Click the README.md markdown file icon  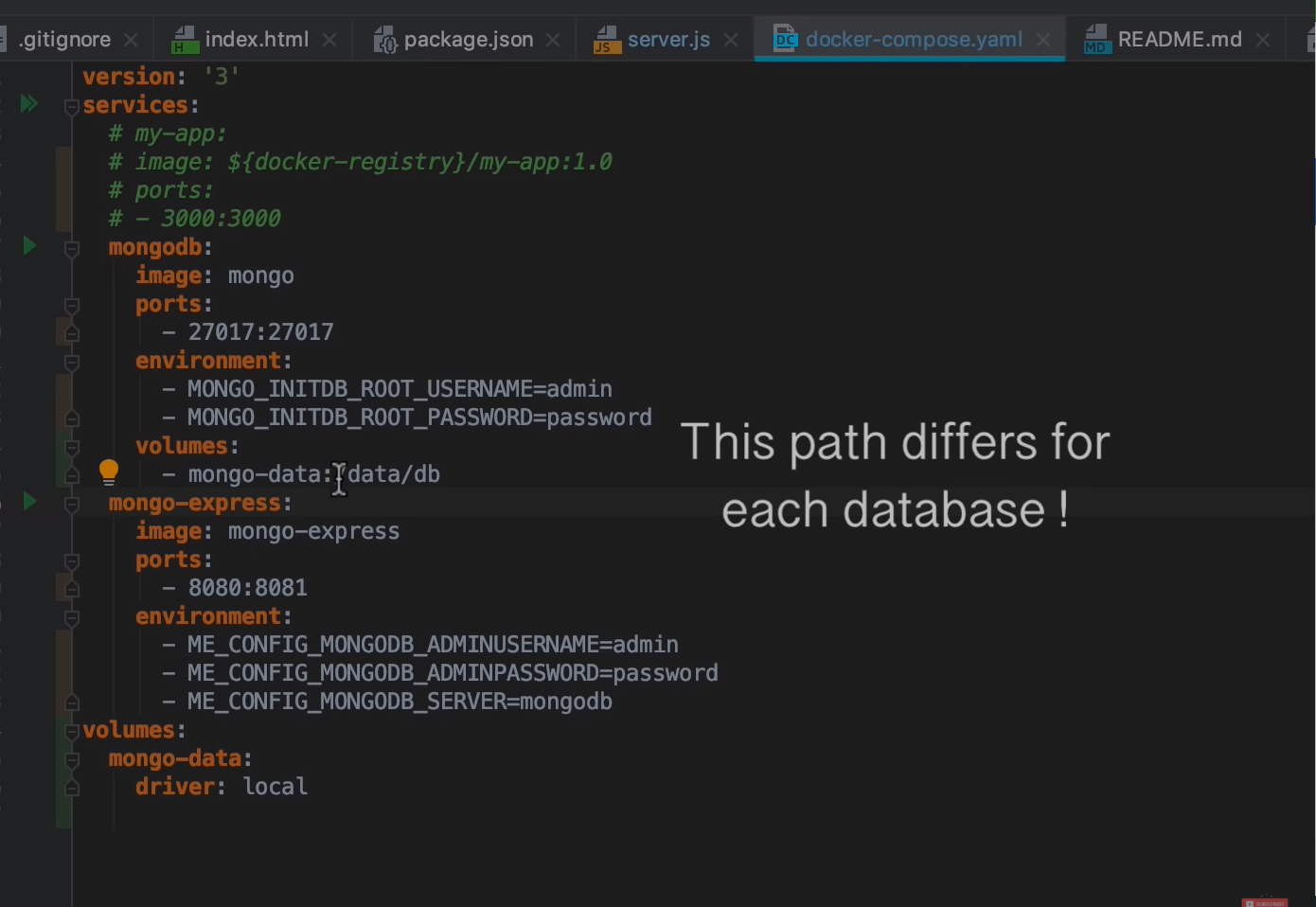(x=1097, y=40)
